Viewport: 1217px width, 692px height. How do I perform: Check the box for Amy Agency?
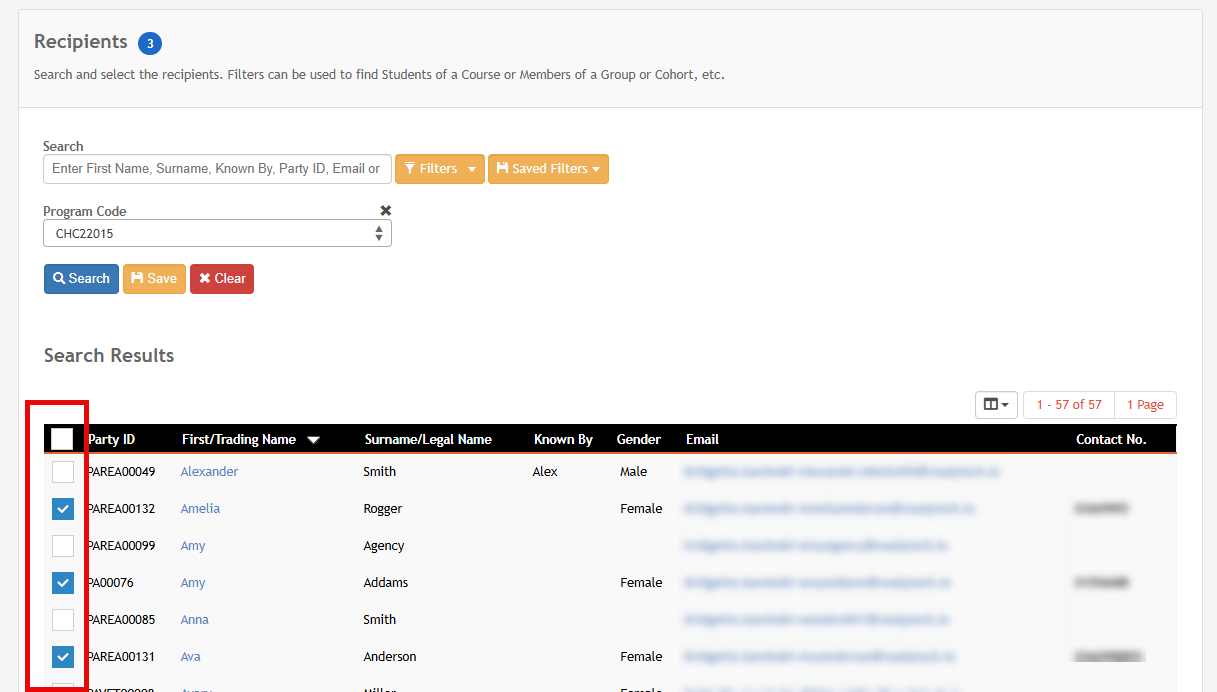62,546
